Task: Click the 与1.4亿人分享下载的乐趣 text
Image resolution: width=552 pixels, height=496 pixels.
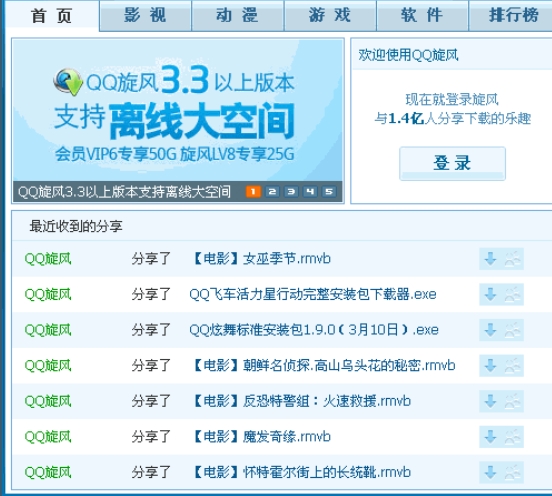Action: (452, 118)
